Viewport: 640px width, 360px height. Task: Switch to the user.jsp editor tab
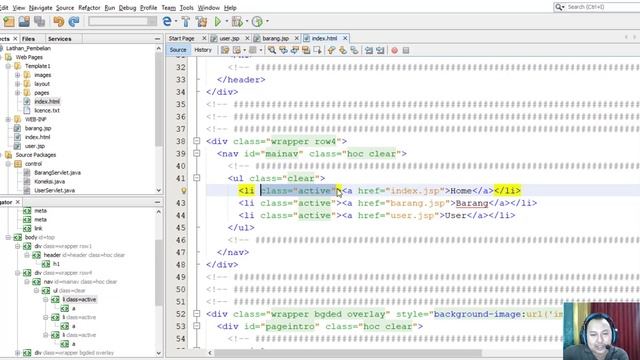coord(229,38)
